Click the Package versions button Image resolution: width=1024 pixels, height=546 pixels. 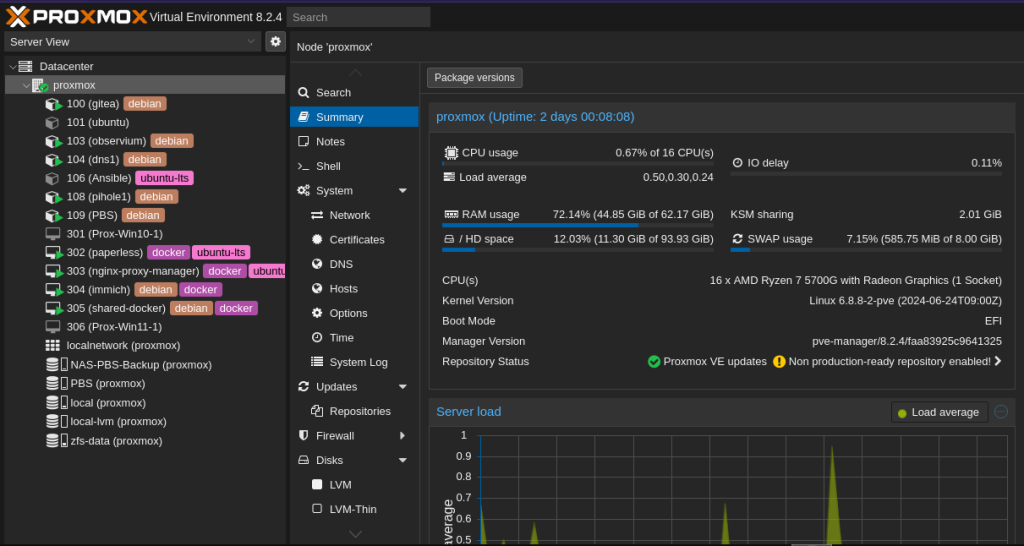click(x=475, y=78)
